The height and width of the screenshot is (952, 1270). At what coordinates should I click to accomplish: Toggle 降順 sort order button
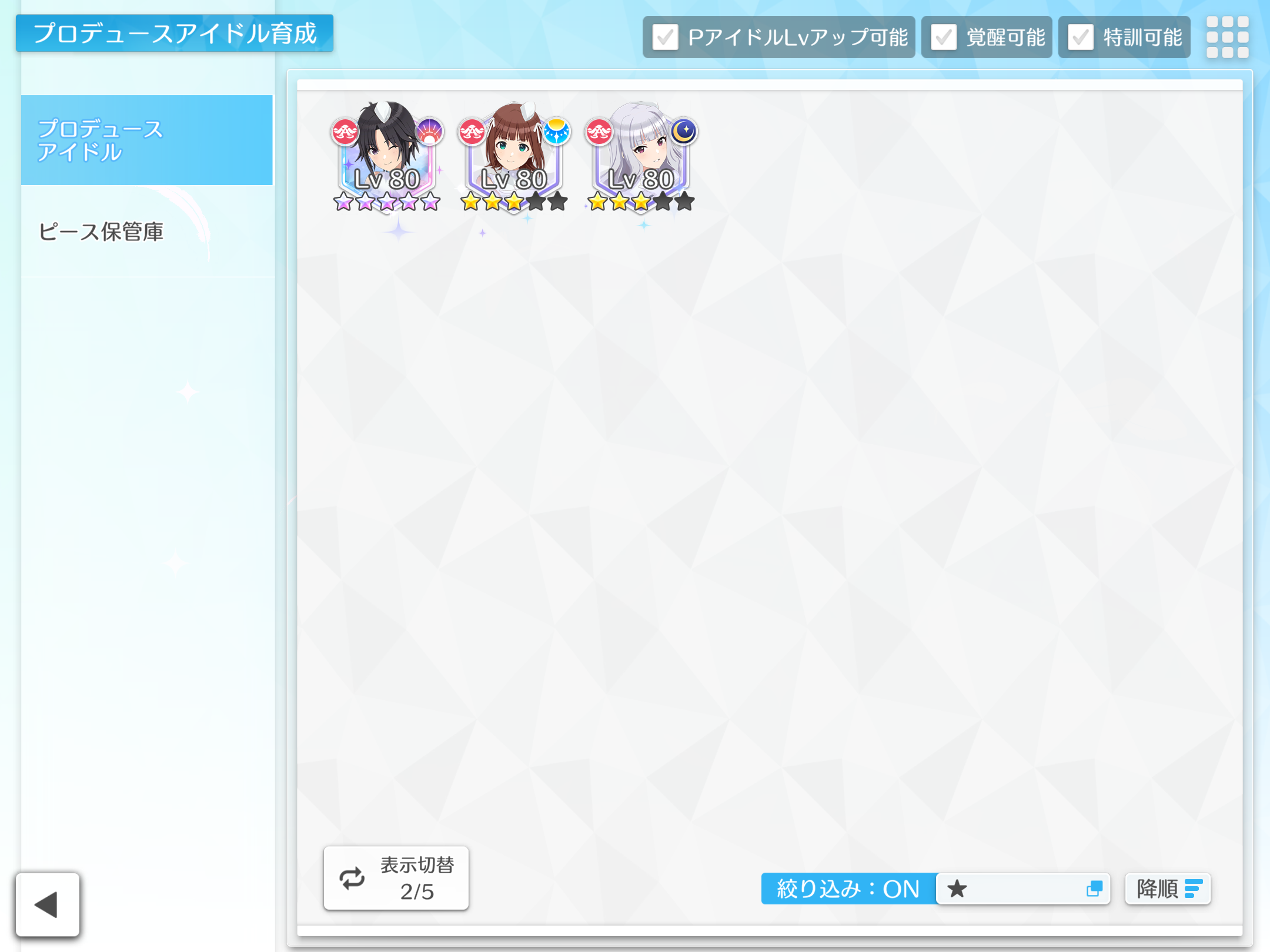[1168, 889]
